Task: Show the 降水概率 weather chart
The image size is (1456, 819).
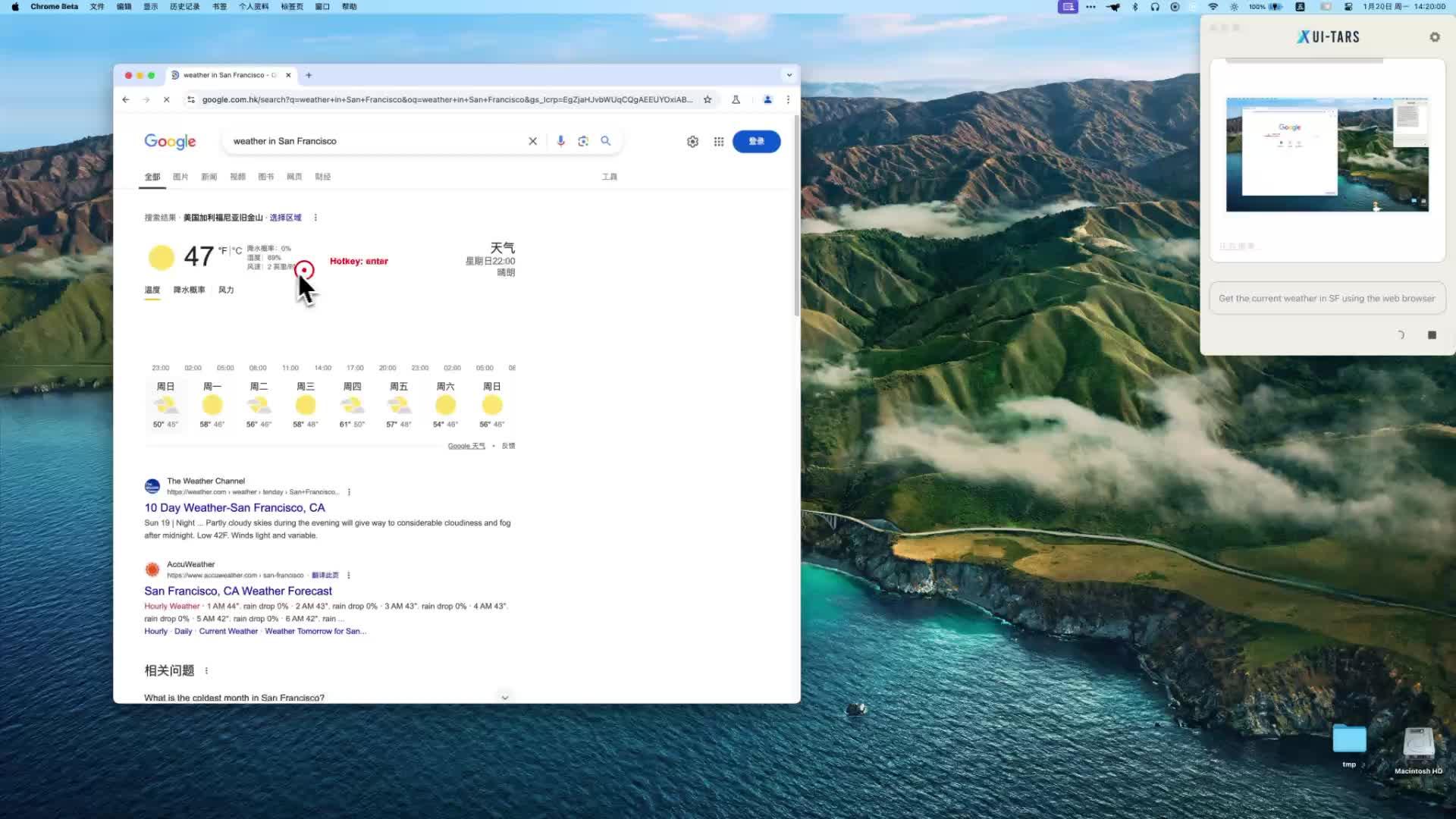Action: point(189,290)
